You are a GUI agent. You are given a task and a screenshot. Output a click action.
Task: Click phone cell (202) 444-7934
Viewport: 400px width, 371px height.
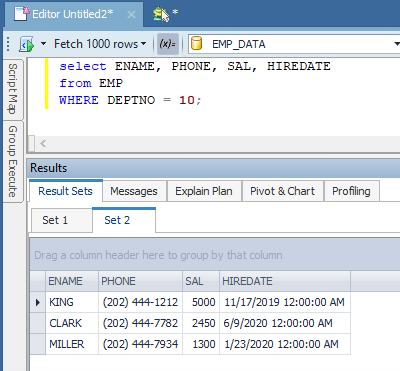click(x=140, y=344)
